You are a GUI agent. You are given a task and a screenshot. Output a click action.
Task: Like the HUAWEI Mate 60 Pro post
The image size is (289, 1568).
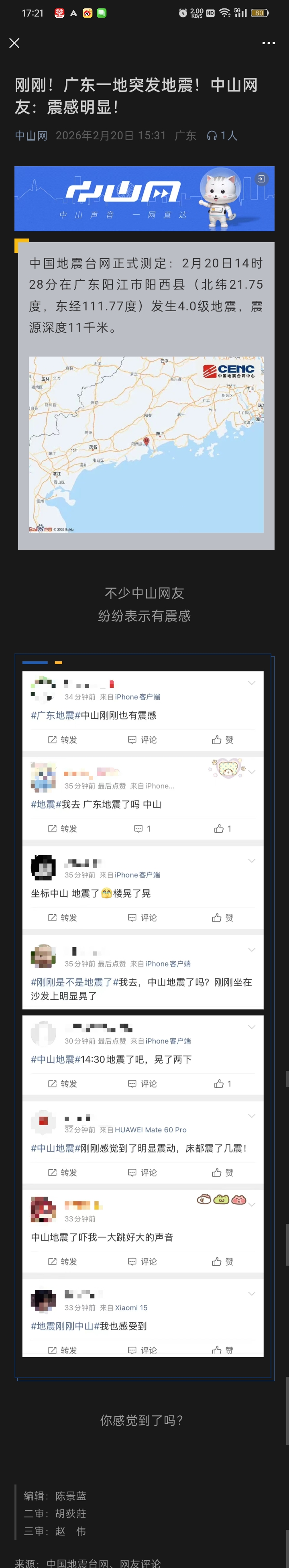[222, 1172]
